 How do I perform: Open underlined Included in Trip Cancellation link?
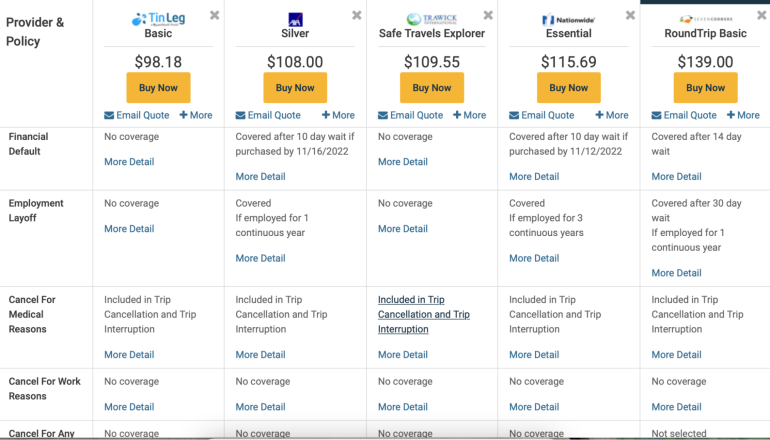423,314
